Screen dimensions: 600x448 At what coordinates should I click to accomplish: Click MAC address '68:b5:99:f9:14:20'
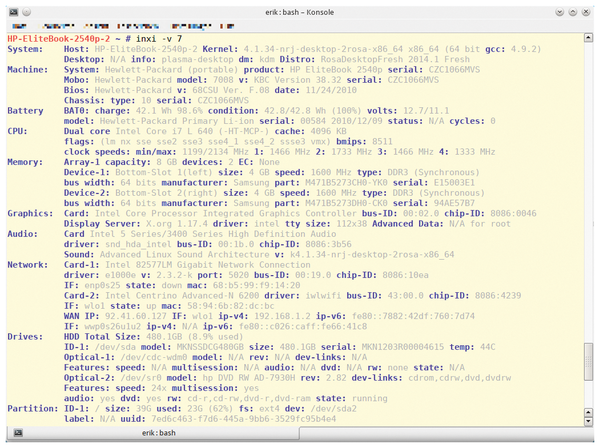pyautogui.click(x=256, y=285)
